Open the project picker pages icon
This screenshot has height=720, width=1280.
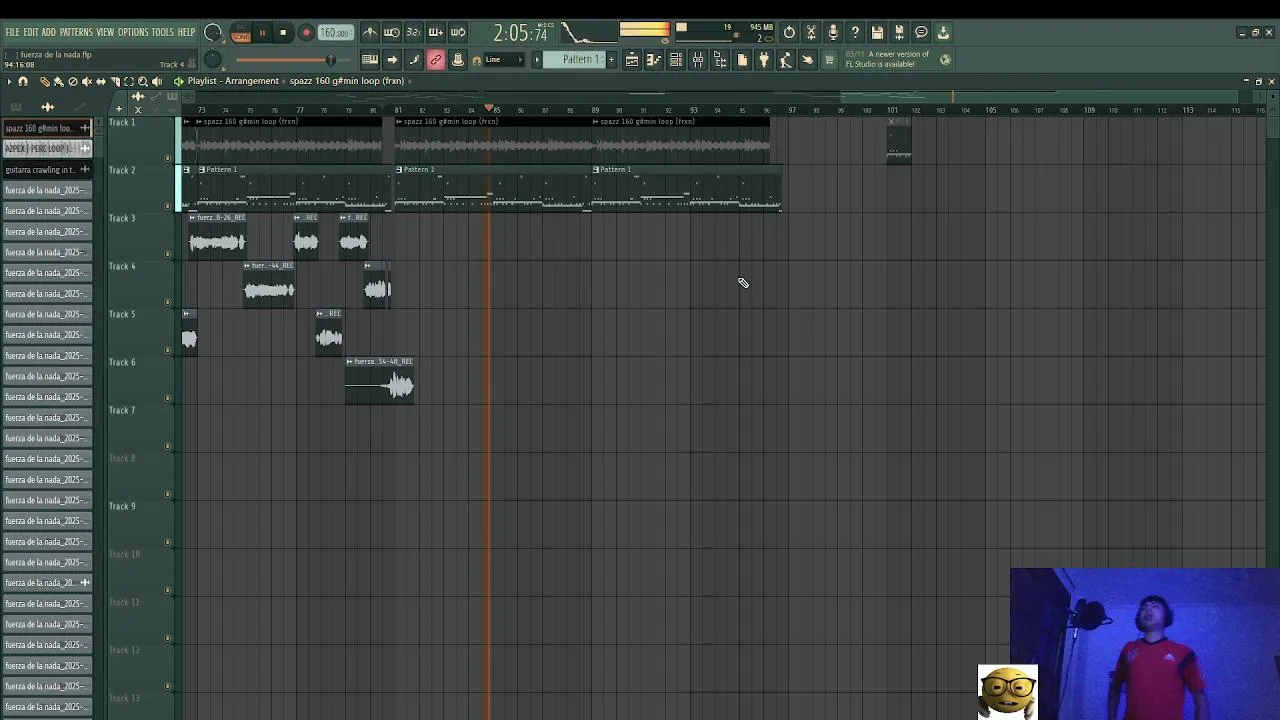(x=742, y=60)
